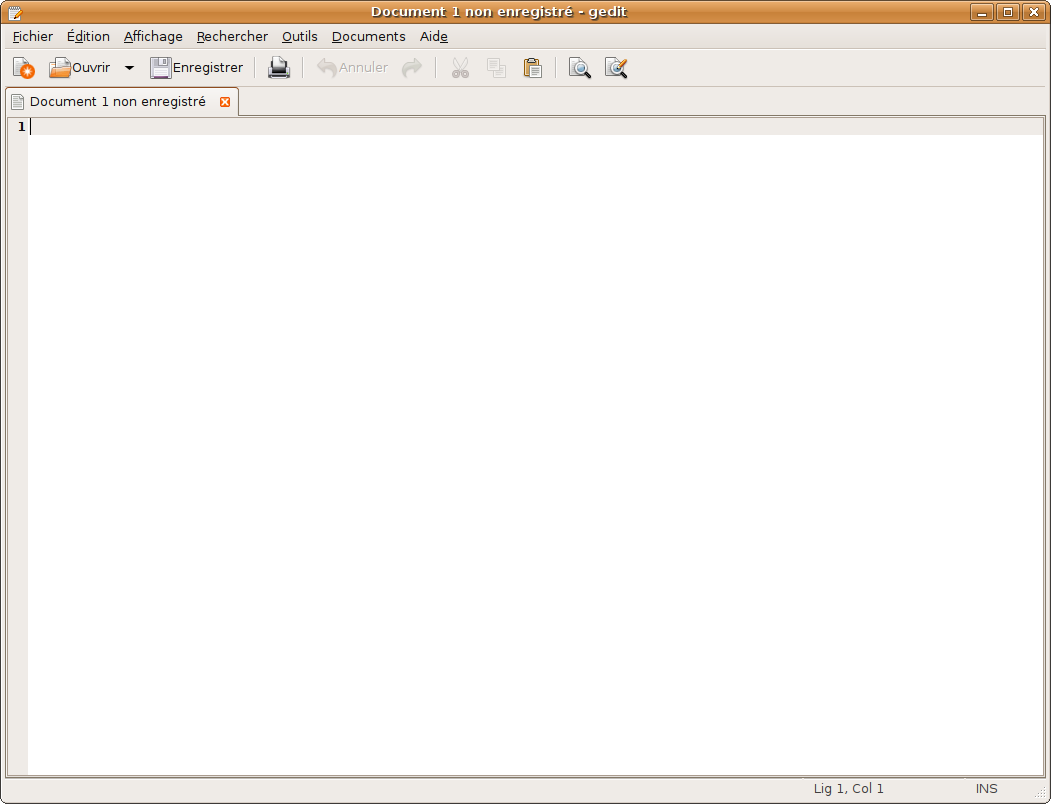The height and width of the screenshot is (804, 1051).
Task: Click the copy icon in toolbar
Action: [x=496, y=68]
